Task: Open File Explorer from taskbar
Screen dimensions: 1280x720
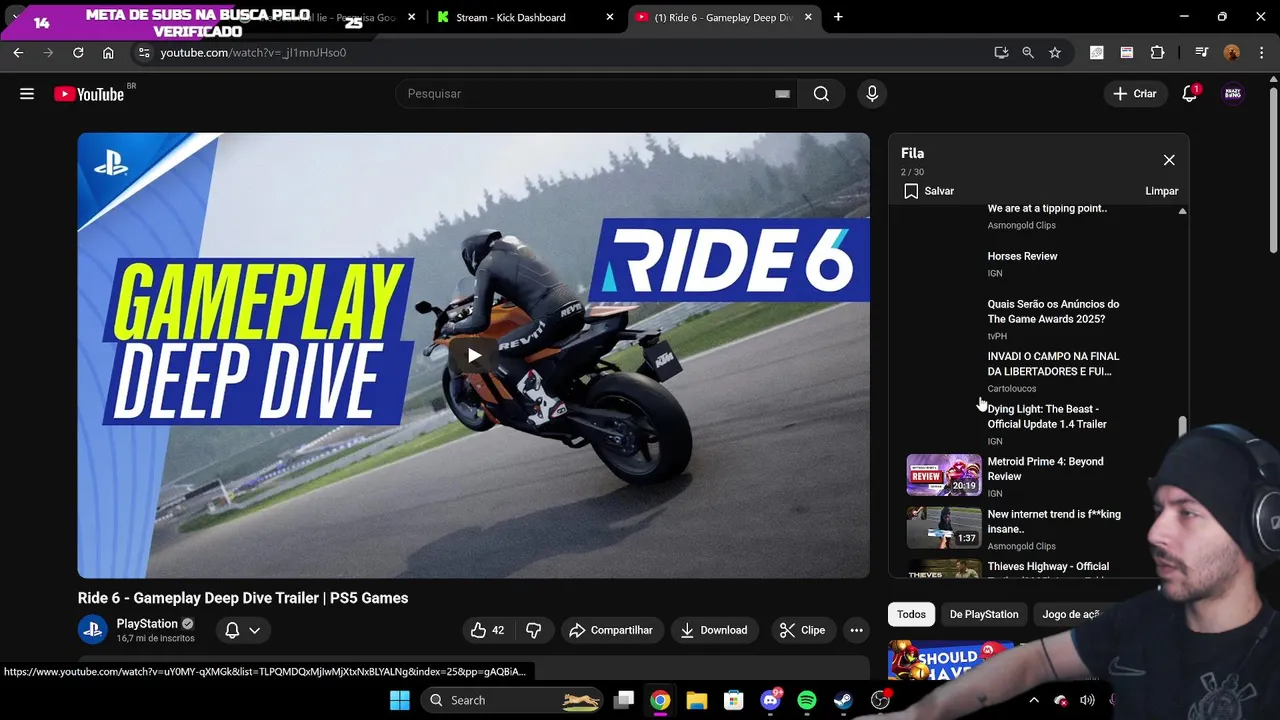Action: [x=697, y=700]
